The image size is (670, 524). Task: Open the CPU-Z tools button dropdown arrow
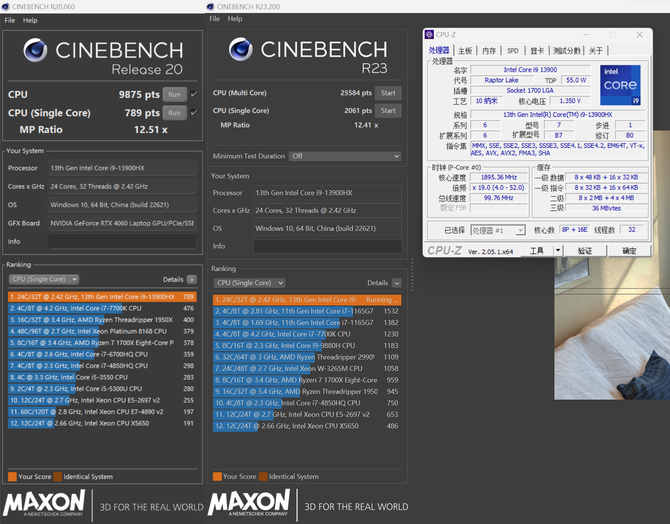coord(558,250)
